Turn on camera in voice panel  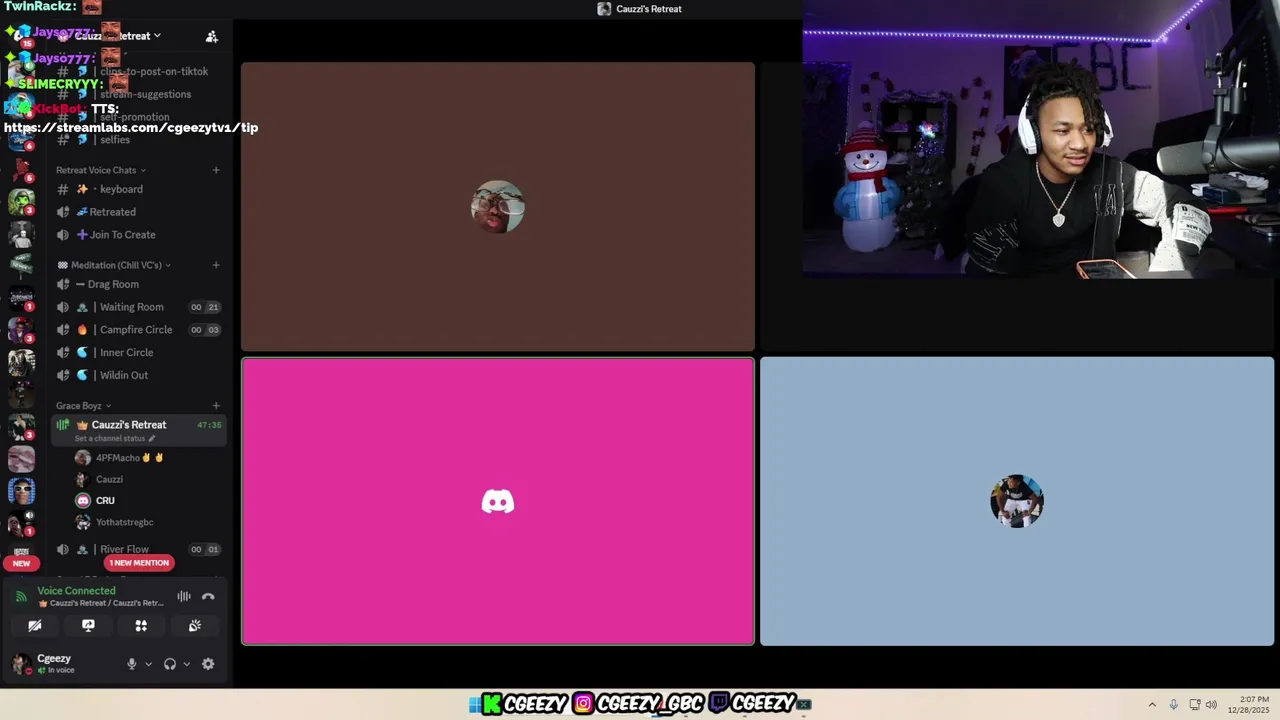[x=35, y=625]
